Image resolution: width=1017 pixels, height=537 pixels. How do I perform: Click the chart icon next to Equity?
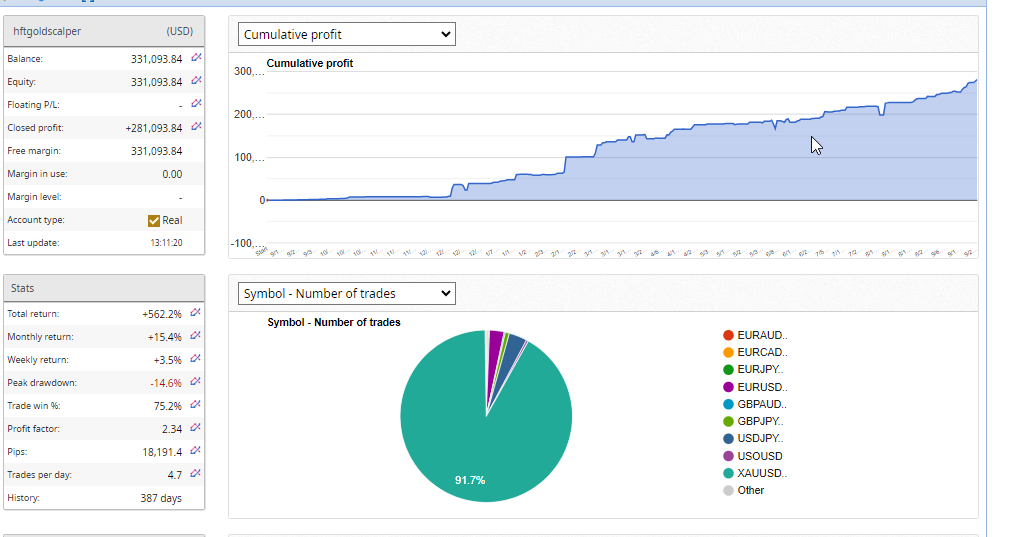coord(197,82)
